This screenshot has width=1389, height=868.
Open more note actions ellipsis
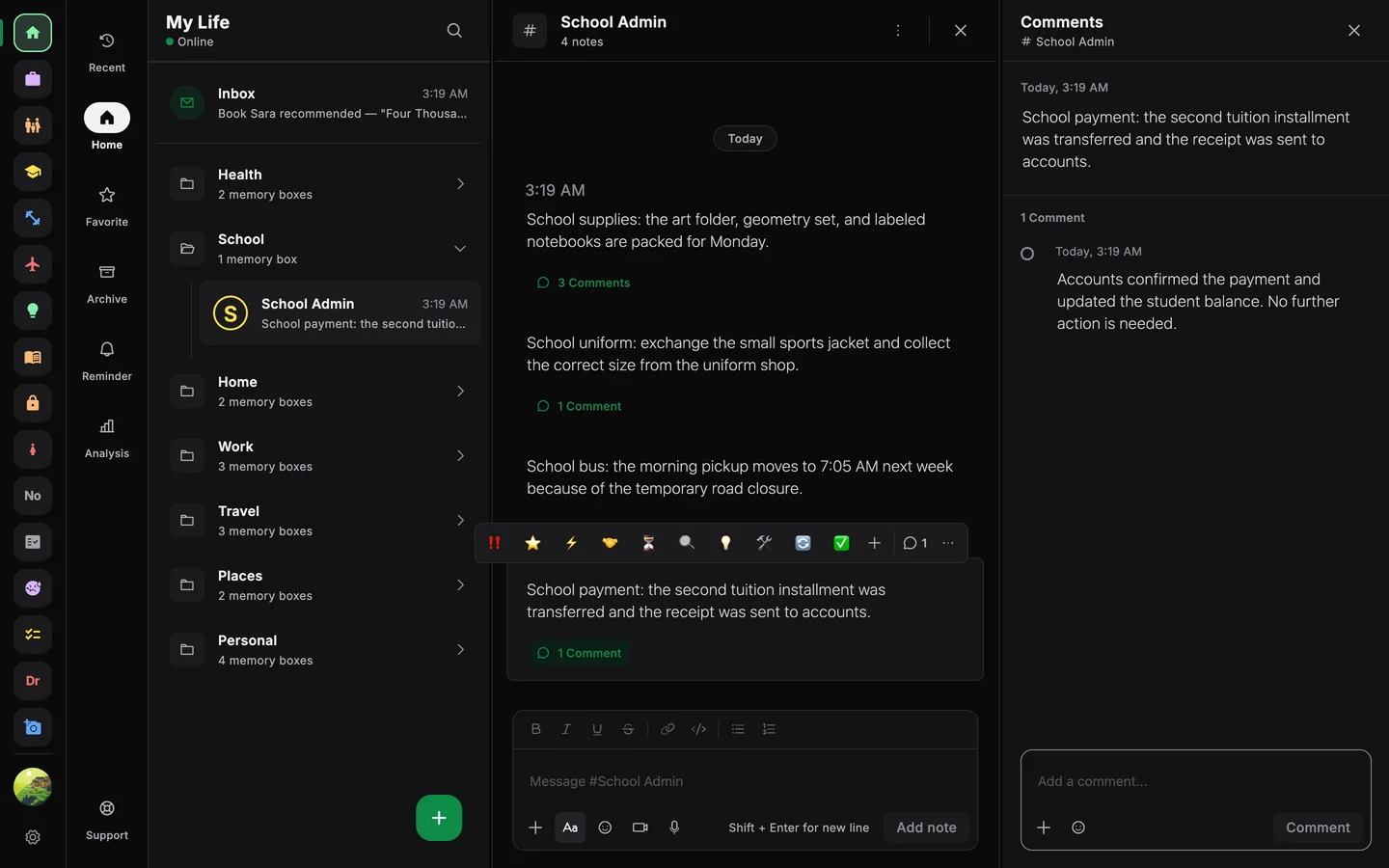(x=948, y=543)
